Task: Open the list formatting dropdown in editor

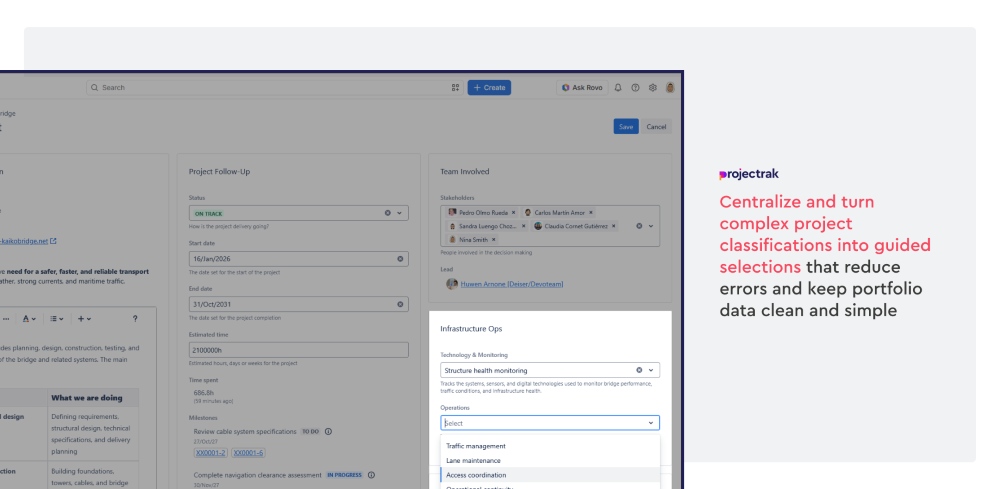Action: tap(57, 319)
